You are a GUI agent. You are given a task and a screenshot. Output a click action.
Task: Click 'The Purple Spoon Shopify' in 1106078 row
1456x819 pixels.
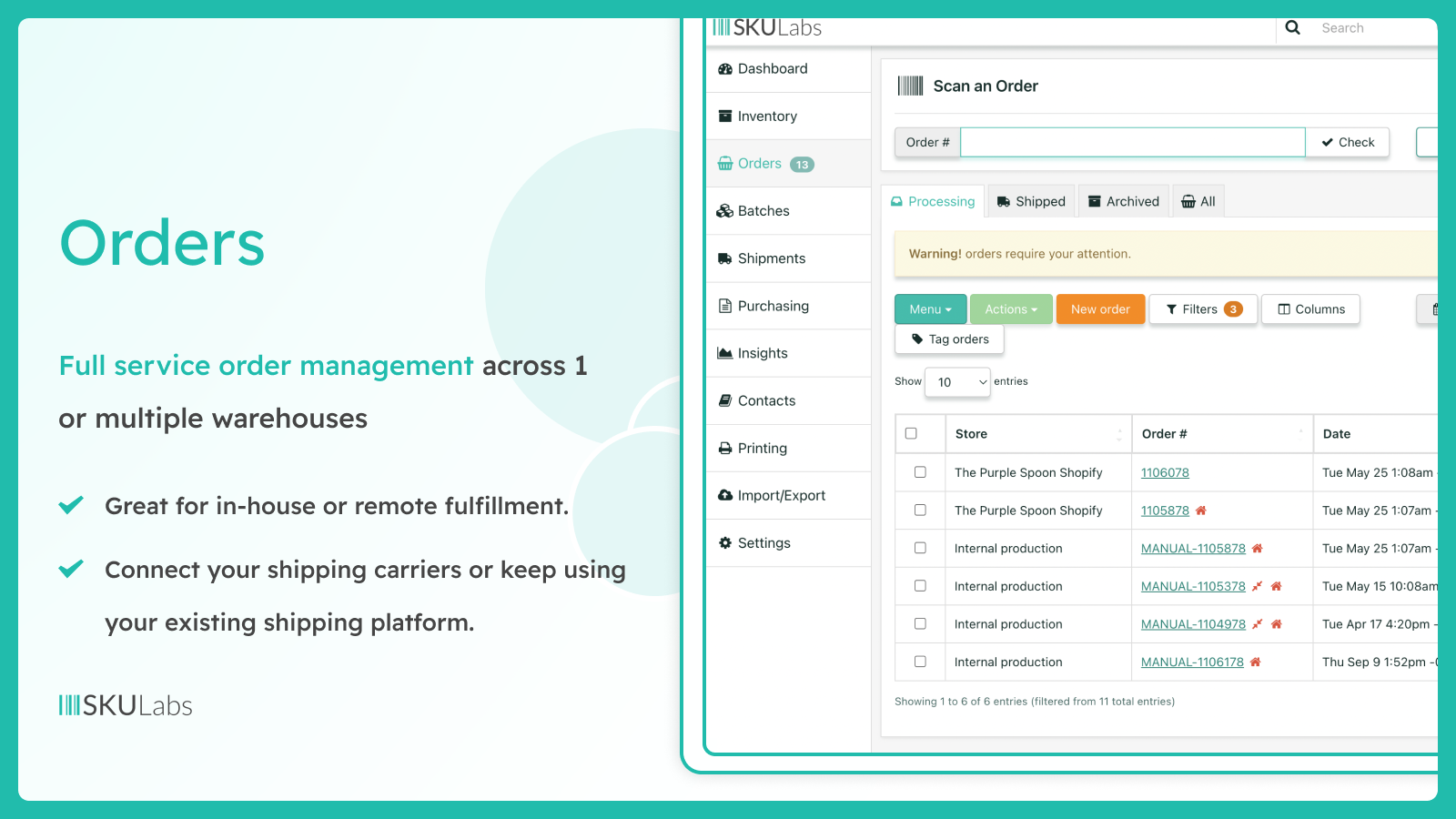click(x=1028, y=472)
